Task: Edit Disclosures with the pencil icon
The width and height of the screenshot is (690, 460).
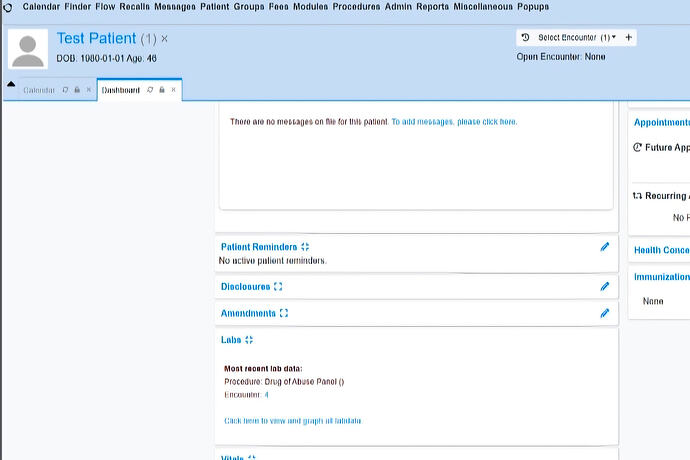Action: point(605,287)
